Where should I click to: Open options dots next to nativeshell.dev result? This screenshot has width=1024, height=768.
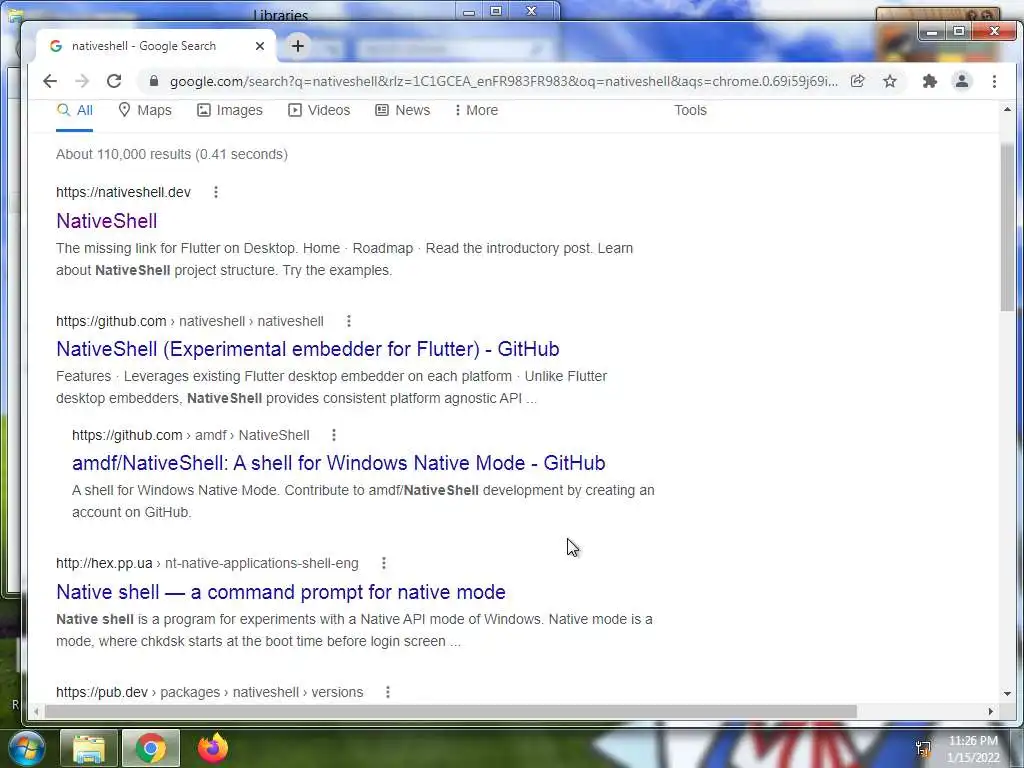click(x=216, y=192)
